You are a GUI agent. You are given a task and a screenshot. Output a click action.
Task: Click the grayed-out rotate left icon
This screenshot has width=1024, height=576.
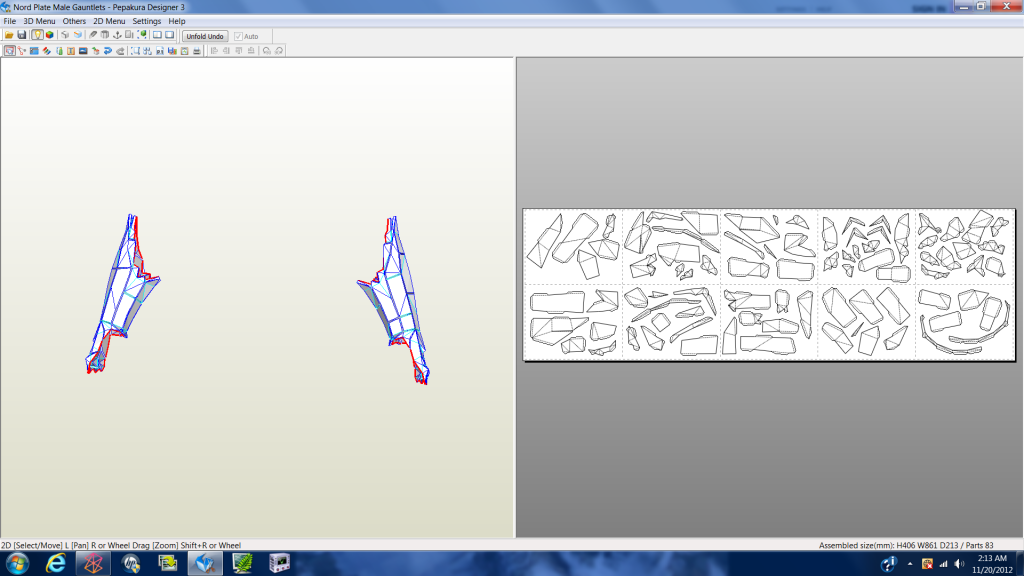266,51
